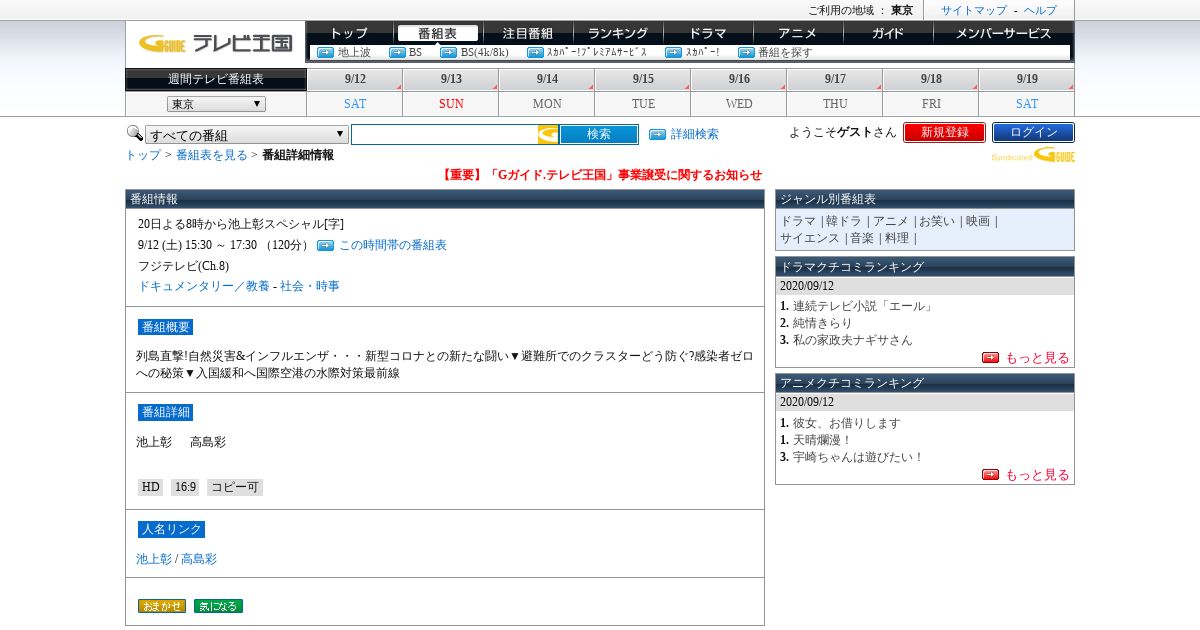The height and width of the screenshot is (630, 1200).
Task: Click arrow icon before スカパー!プレミアムサービス
Action: [x=535, y=52]
